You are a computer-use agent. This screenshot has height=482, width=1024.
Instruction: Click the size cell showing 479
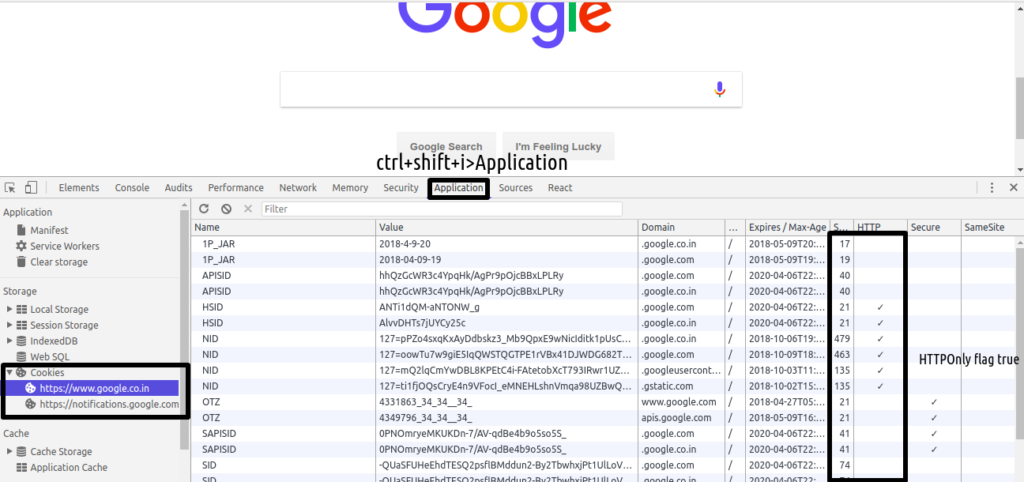pos(842,339)
